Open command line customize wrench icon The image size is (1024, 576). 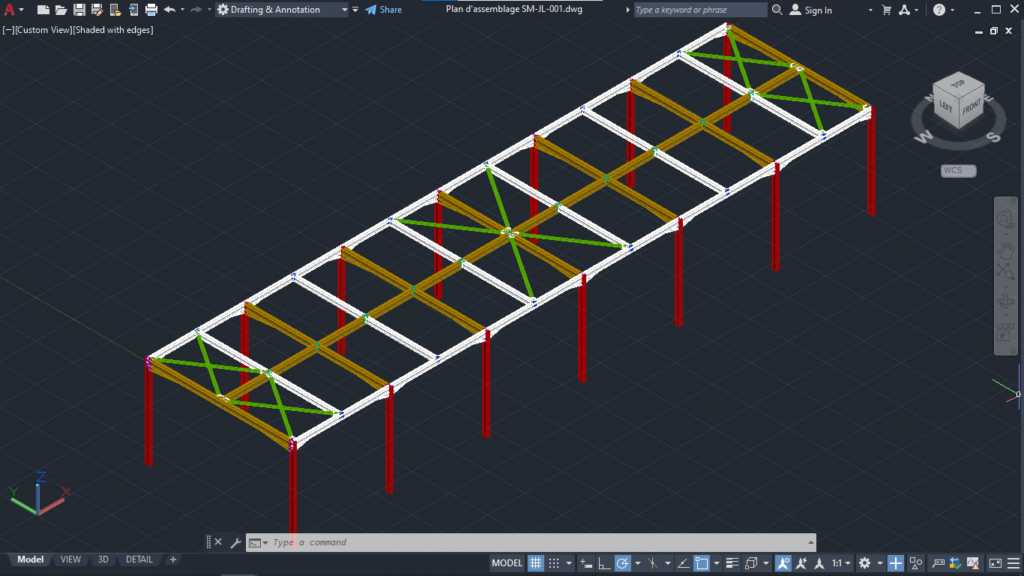(235, 542)
